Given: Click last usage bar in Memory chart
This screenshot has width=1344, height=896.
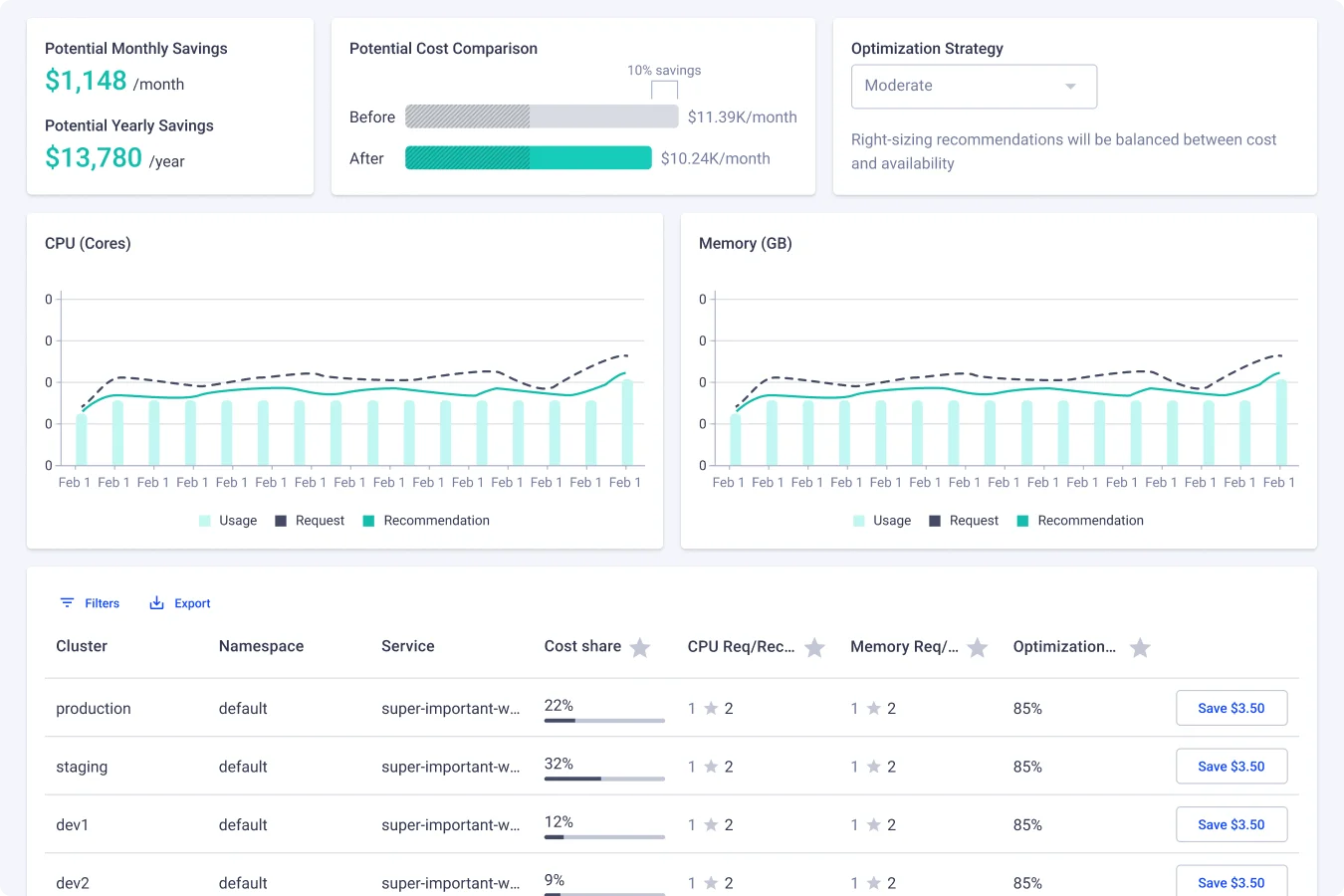Looking at the screenshot, I should click(x=1281, y=422).
